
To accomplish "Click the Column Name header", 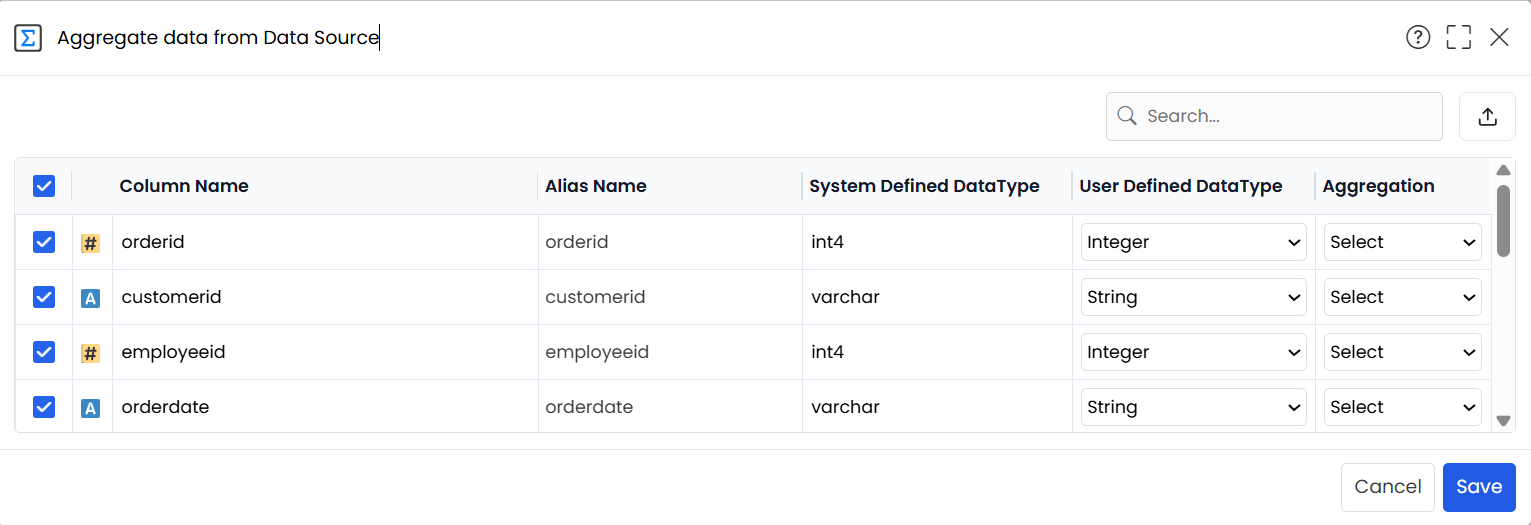I will [184, 186].
